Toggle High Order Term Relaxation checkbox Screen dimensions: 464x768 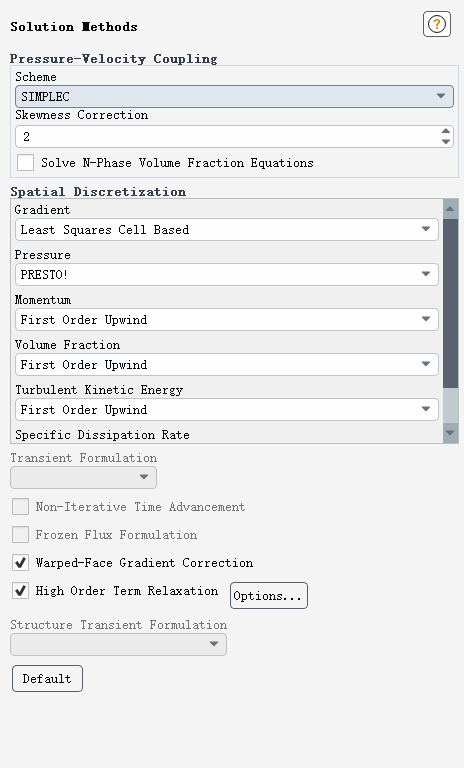coord(21,591)
